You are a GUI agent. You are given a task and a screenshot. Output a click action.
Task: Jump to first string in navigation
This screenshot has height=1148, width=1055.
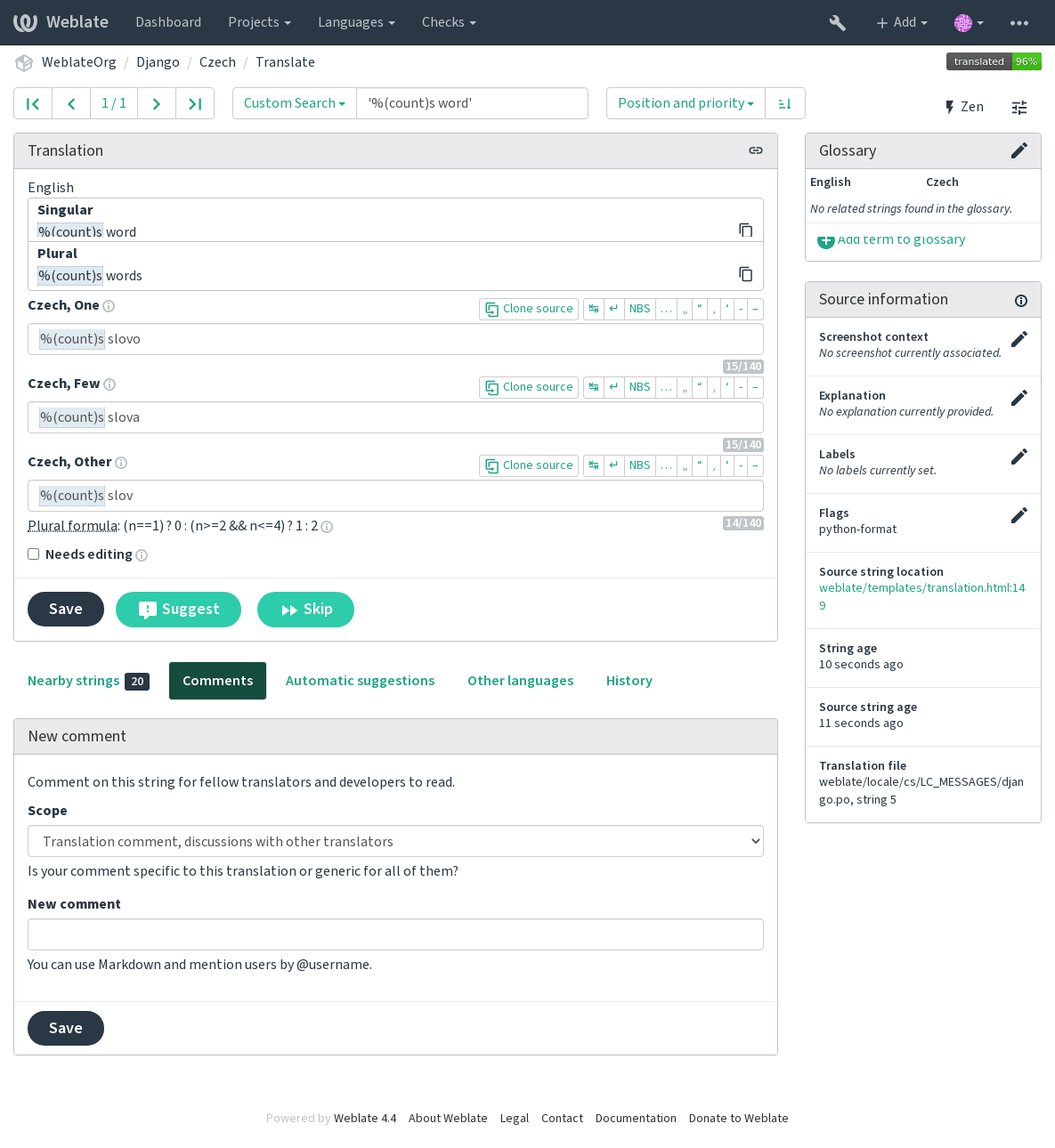pyautogui.click(x=33, y=103)
